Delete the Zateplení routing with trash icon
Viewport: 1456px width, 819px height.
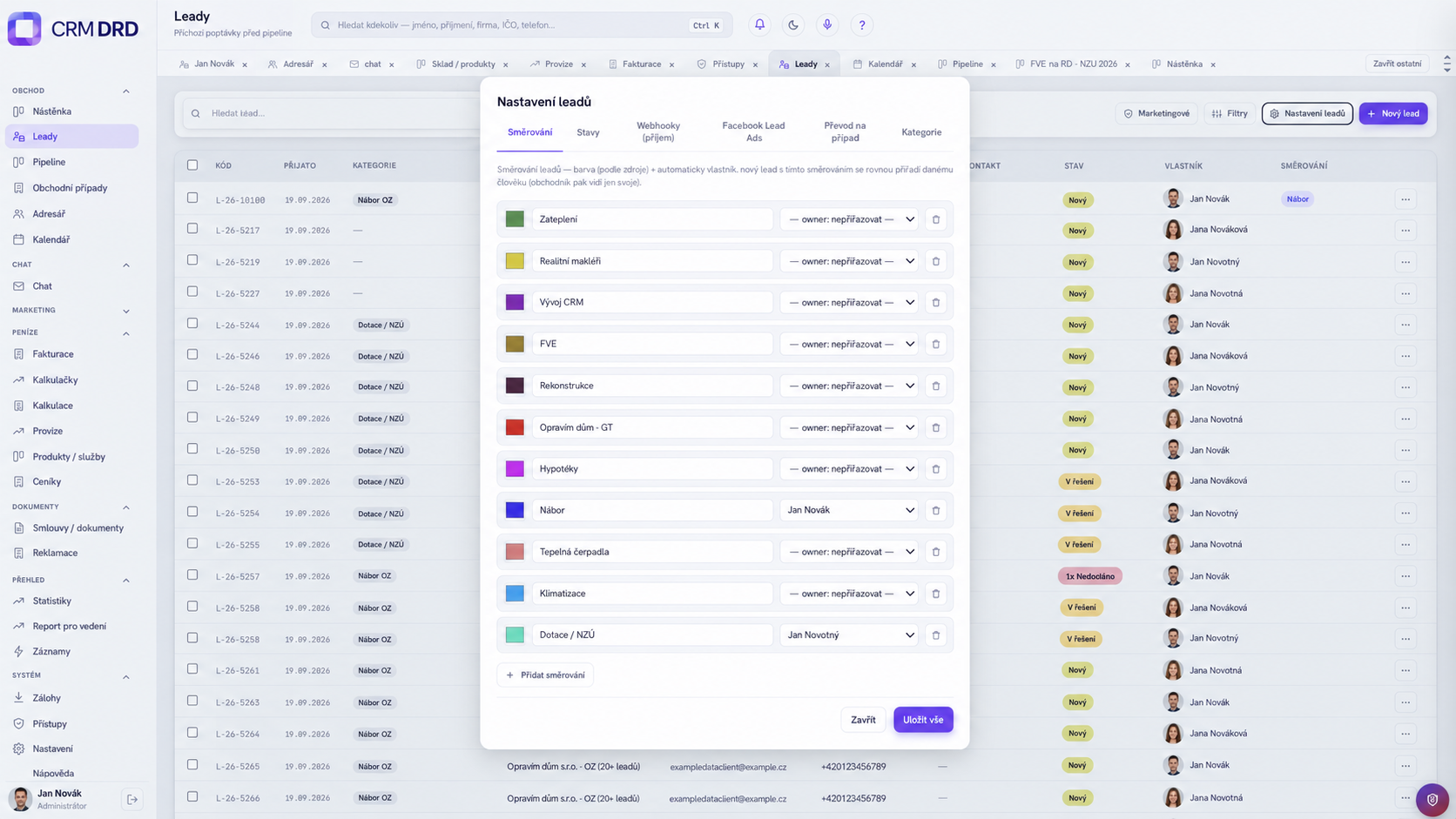click(936, 219)
